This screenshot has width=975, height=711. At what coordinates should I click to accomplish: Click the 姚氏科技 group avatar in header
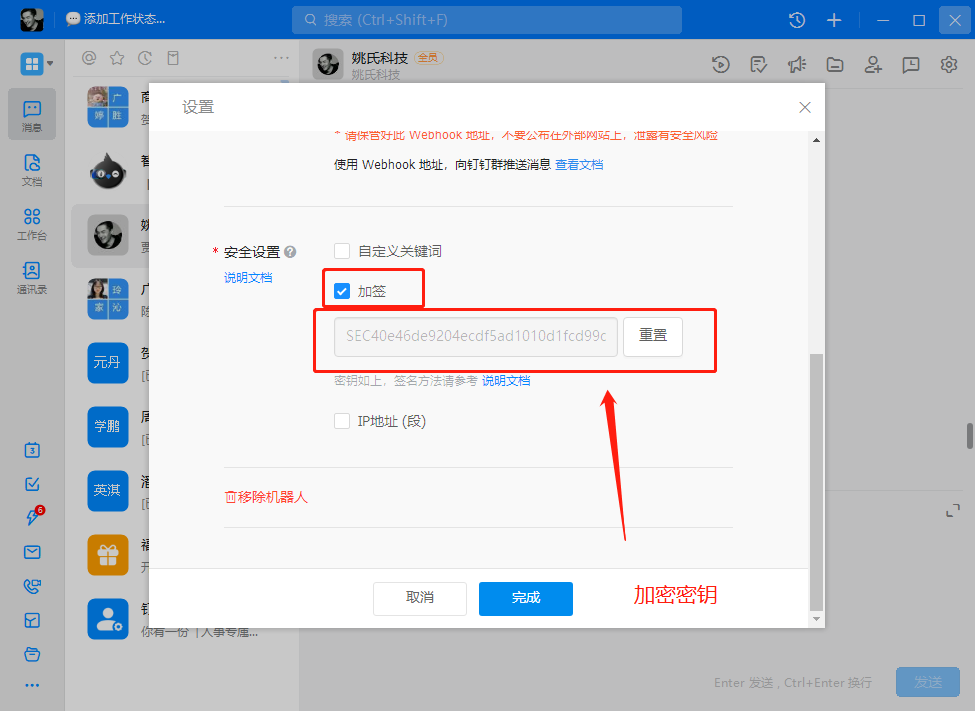[328, 64]
